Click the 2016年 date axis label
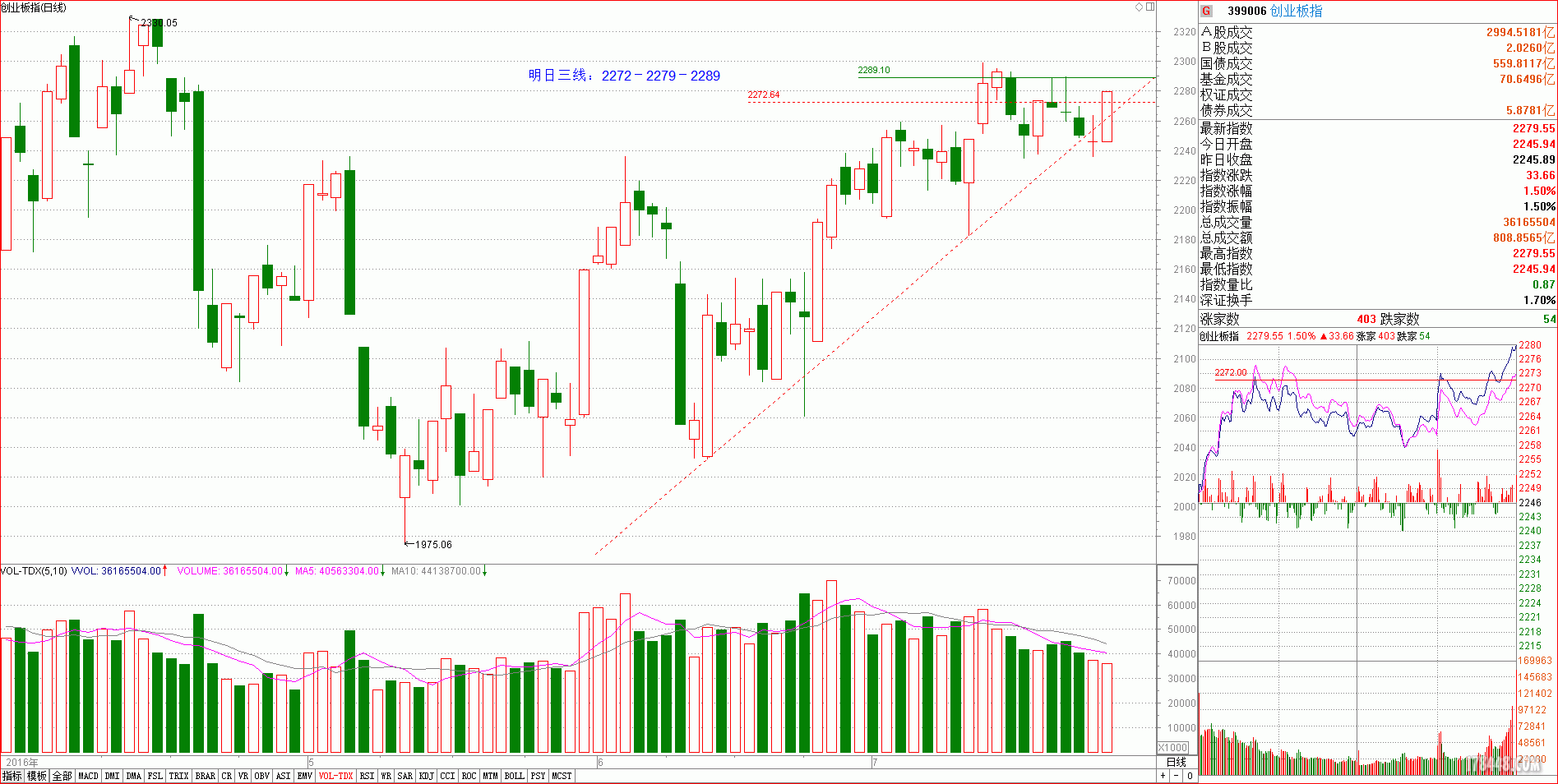Screen dimensions: 1558x784 coord(22,763)
